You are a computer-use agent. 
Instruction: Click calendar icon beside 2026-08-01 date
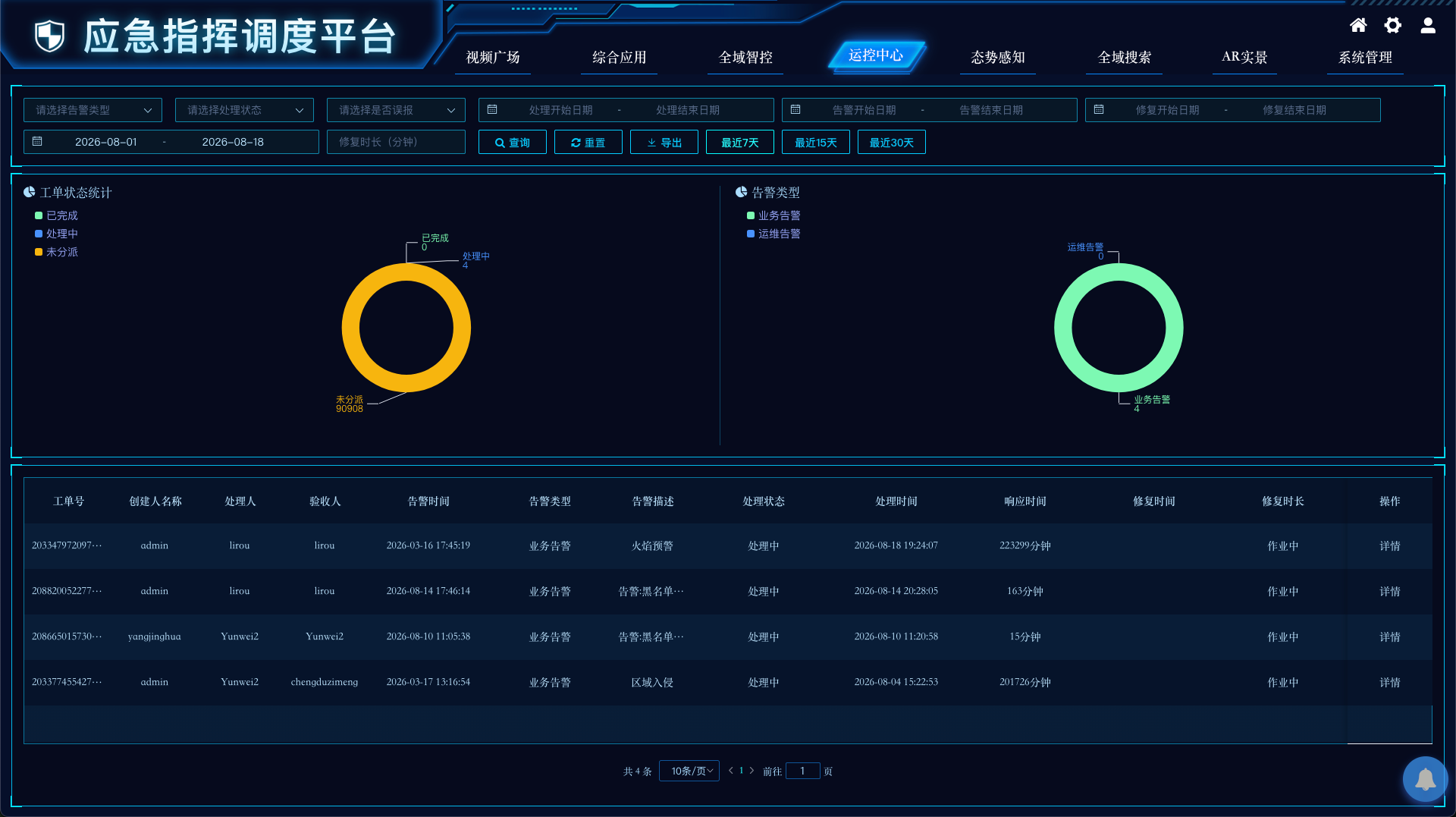37,142
